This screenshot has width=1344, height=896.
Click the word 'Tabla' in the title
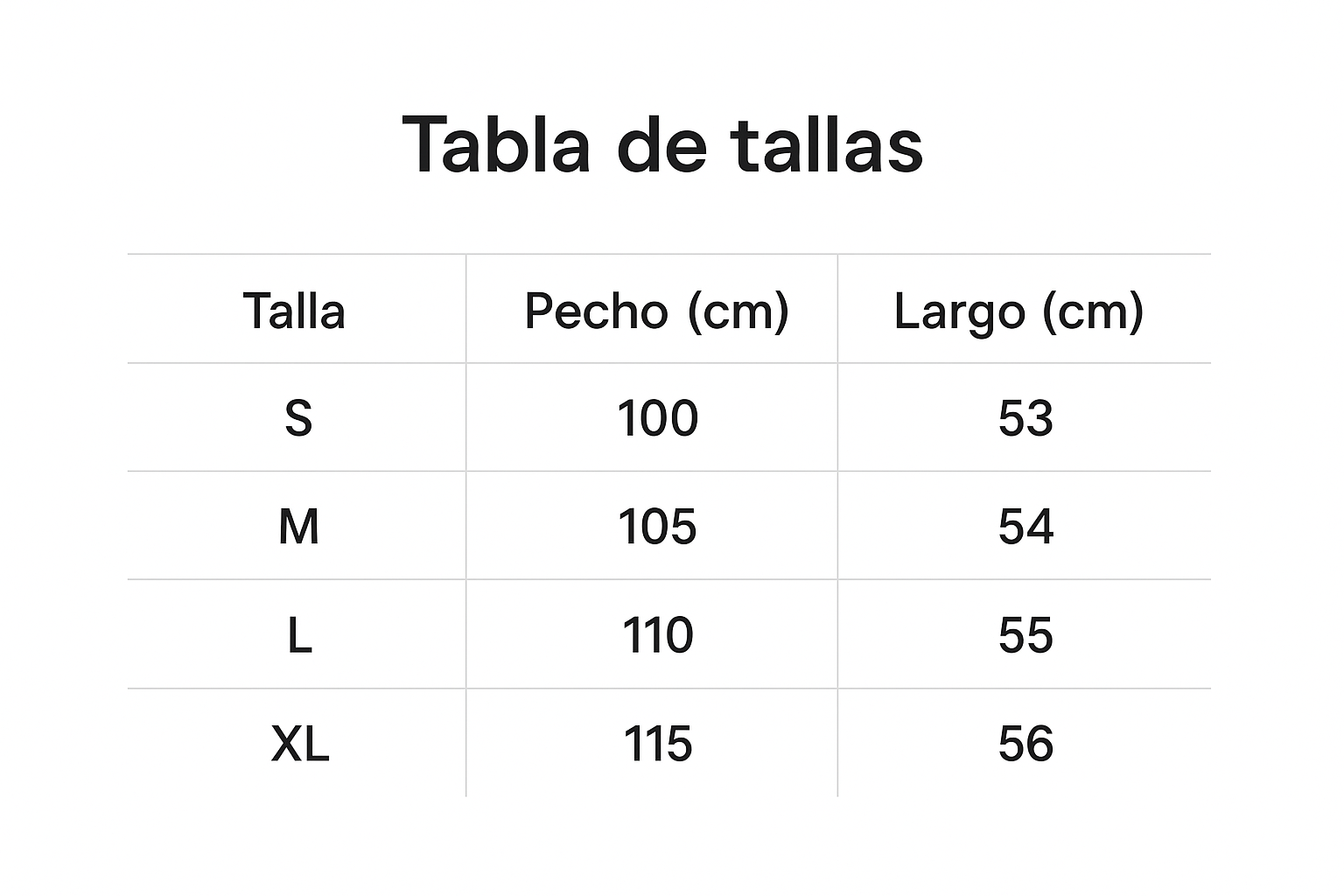(x=496, y=144)
